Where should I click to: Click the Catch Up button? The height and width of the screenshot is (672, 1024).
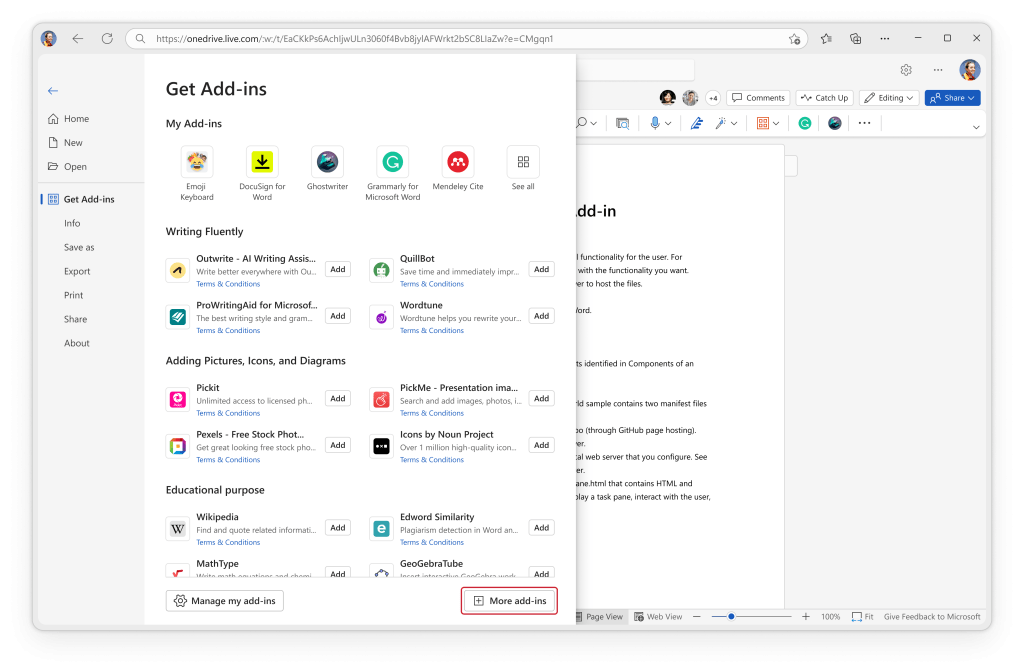(825, 98)
